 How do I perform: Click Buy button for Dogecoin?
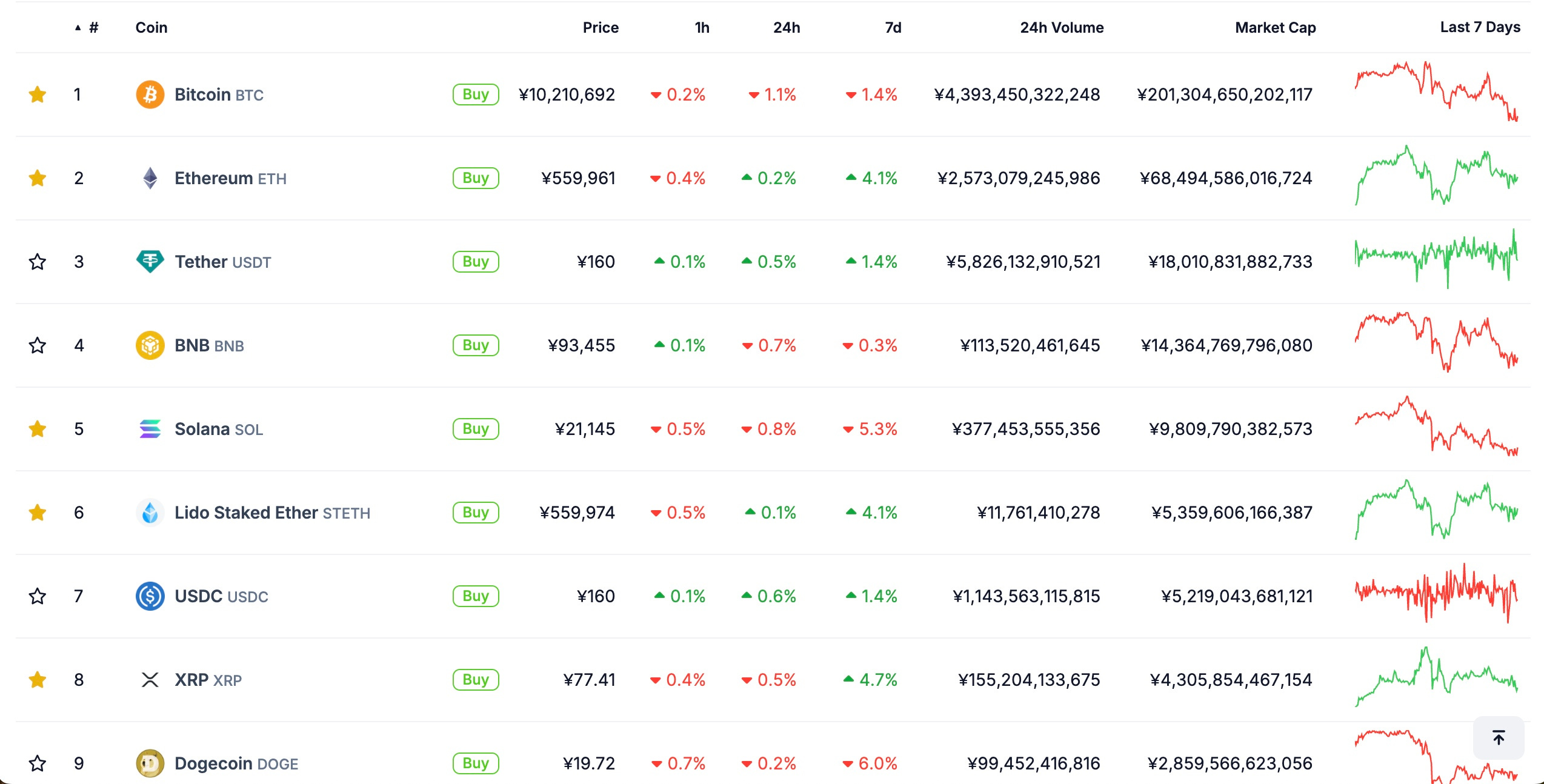coord(476,763)
